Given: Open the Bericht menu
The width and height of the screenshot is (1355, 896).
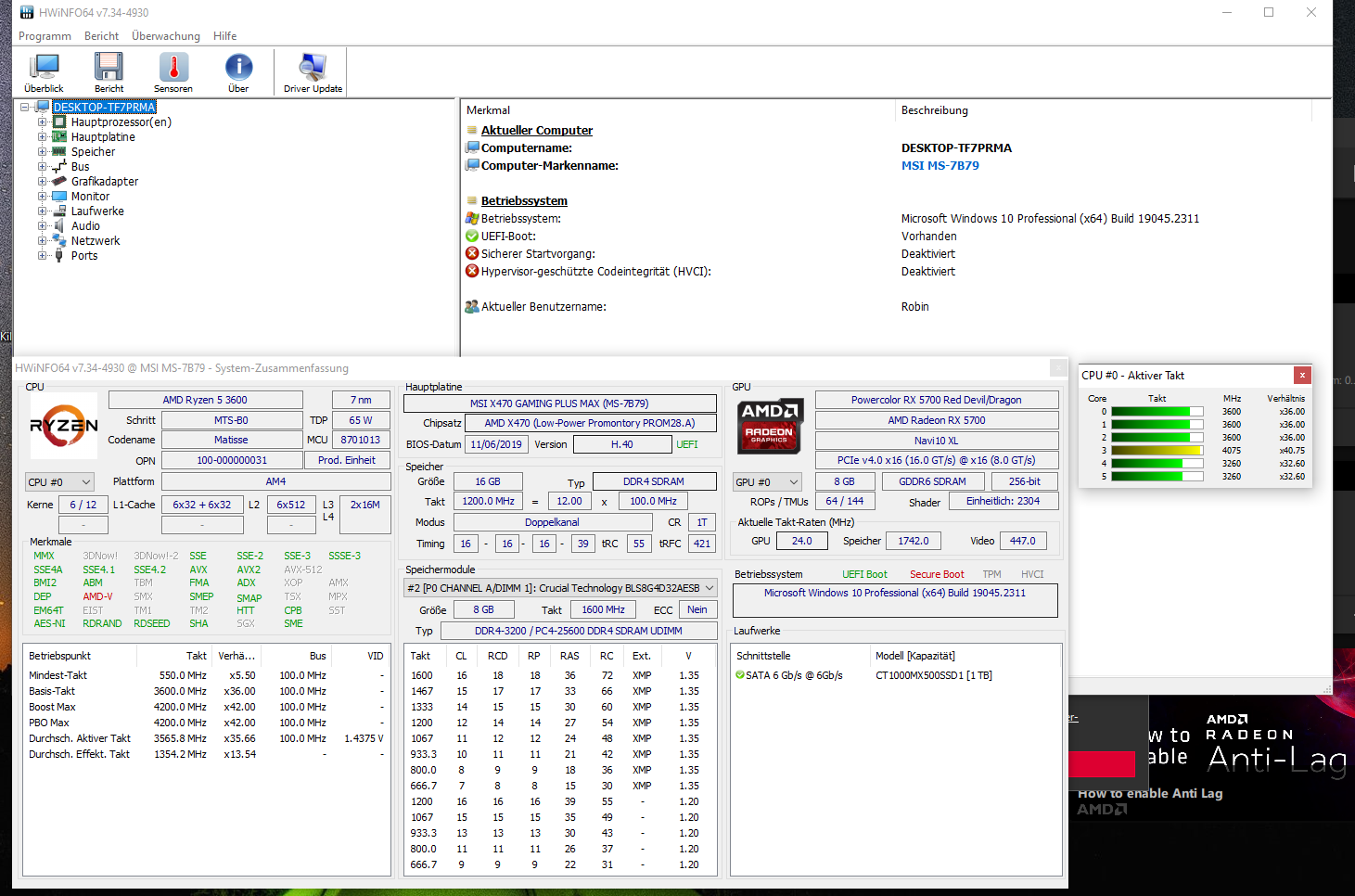Looking at the screenshot, I should (x=101, y=36).
